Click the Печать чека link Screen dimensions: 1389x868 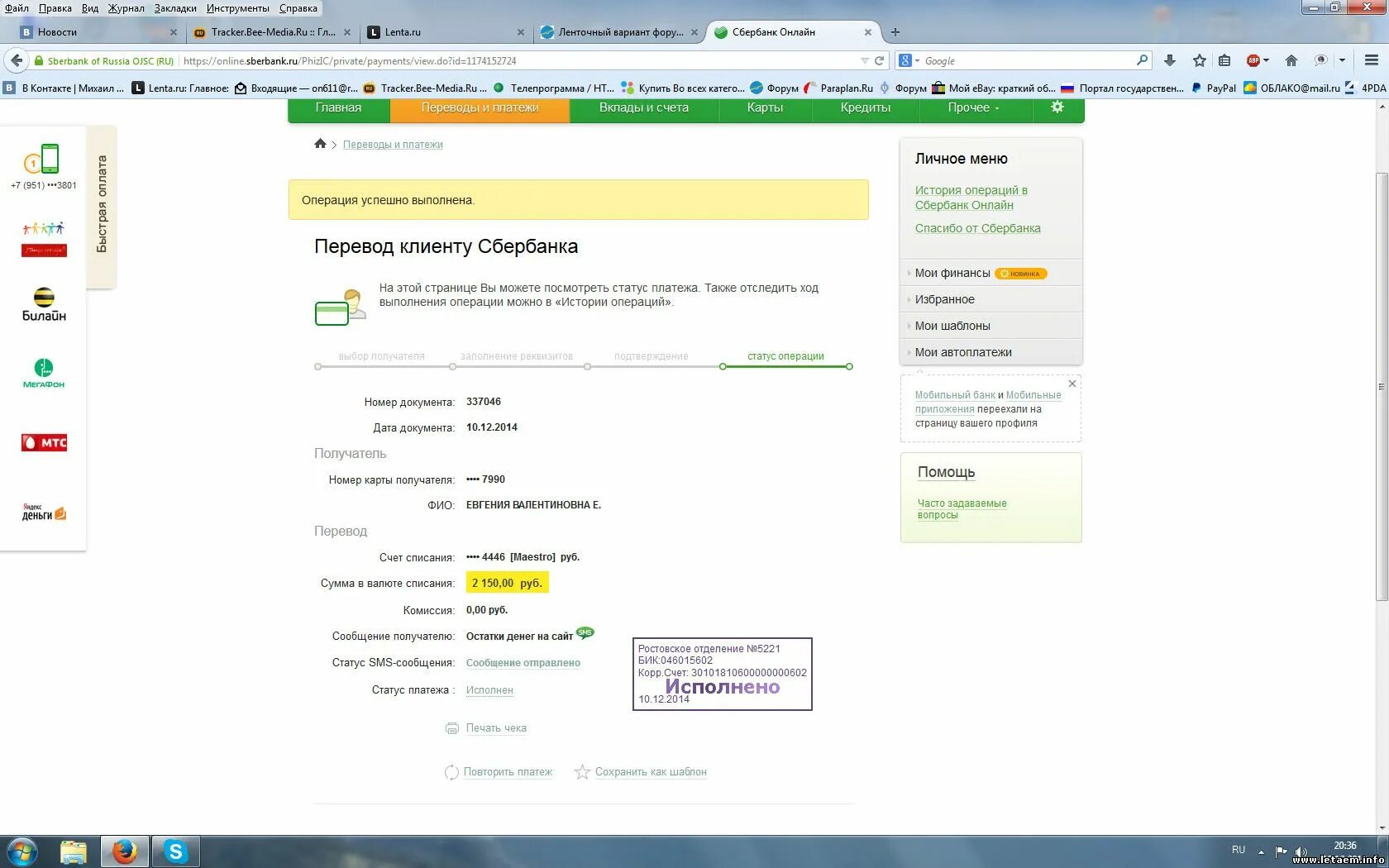[x=496, y=728]
